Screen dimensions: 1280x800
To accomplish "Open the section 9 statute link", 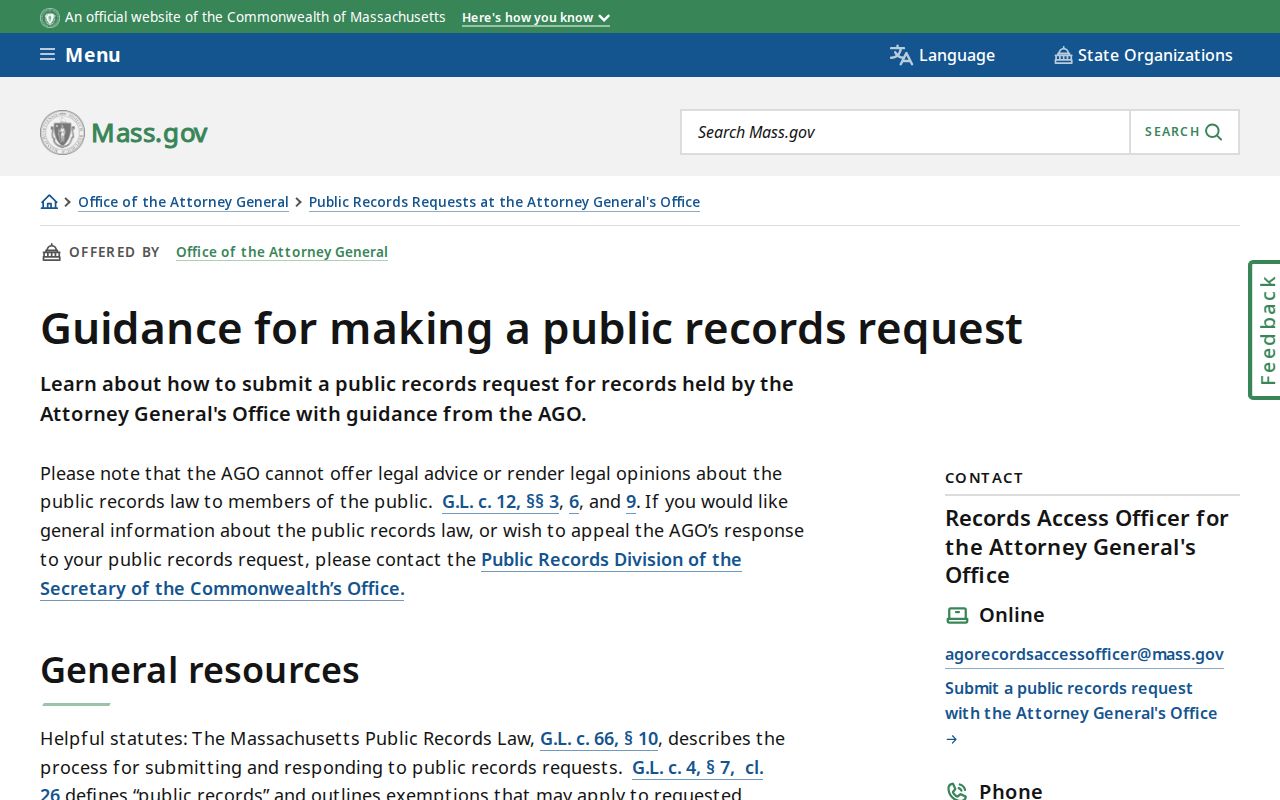I will 631,502.
